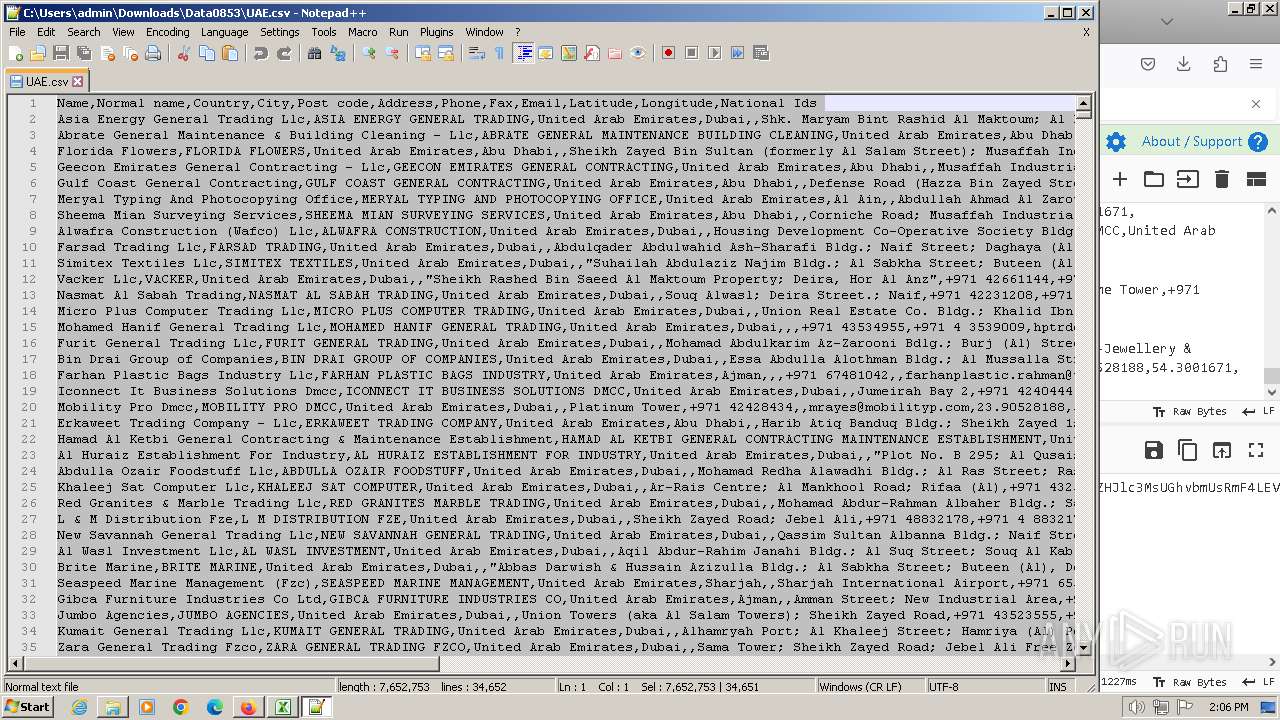Click the Stop recording macro icon
The height and width of the screenshot is (720, 1280).
[692, 53]
